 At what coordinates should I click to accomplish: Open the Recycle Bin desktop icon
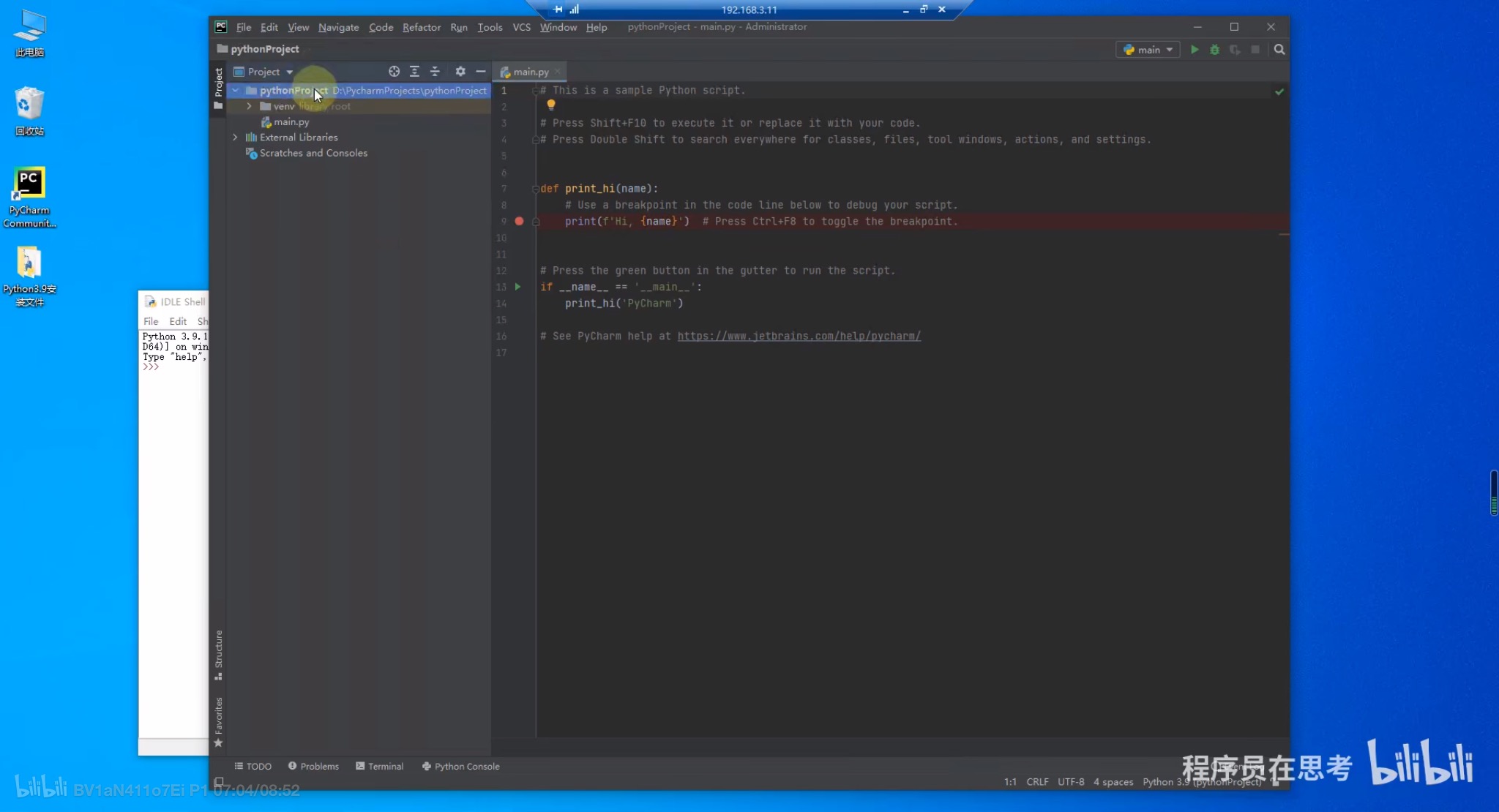coord(29,111)
